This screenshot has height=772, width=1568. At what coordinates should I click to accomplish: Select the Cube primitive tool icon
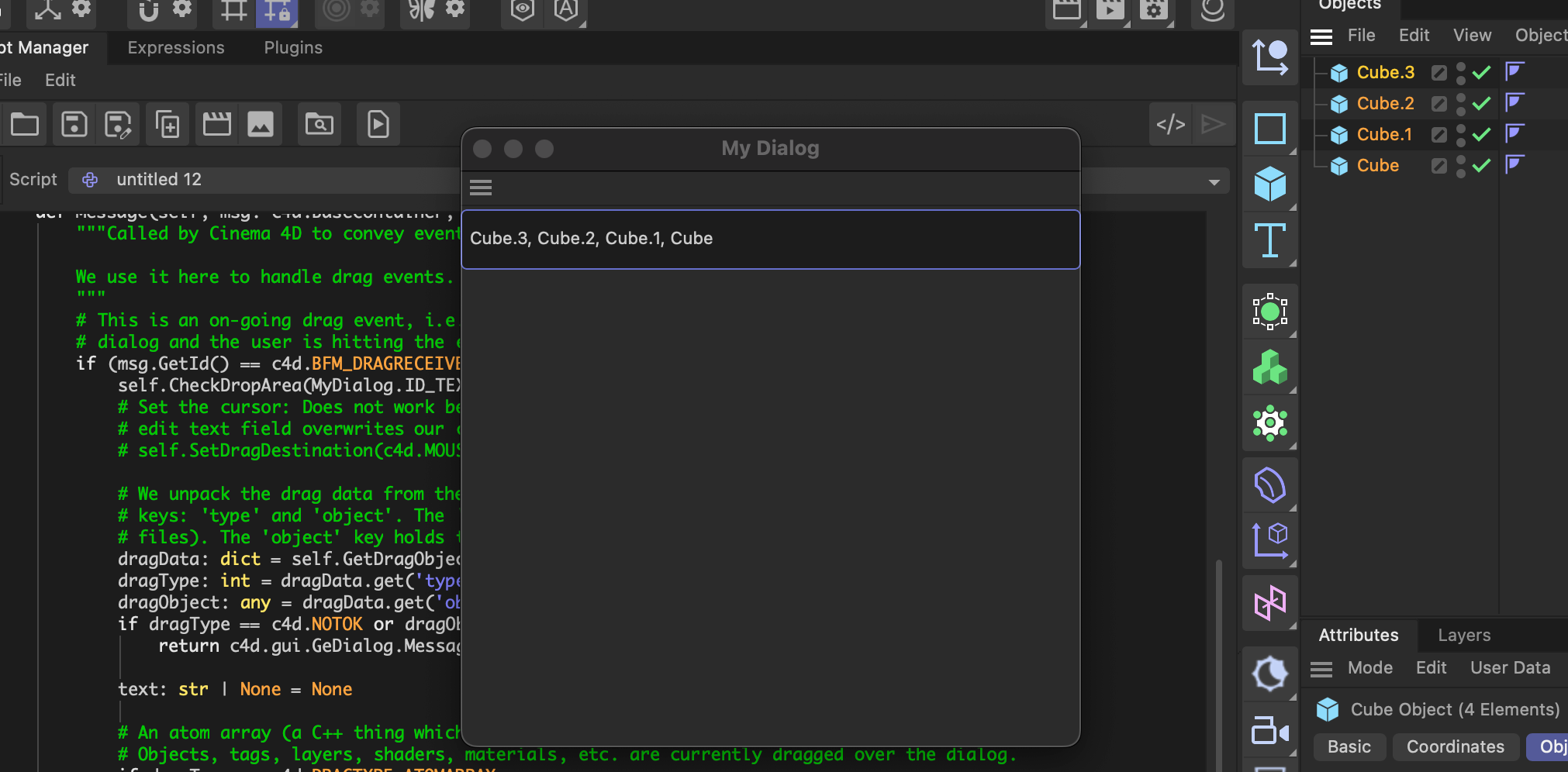1270,184
